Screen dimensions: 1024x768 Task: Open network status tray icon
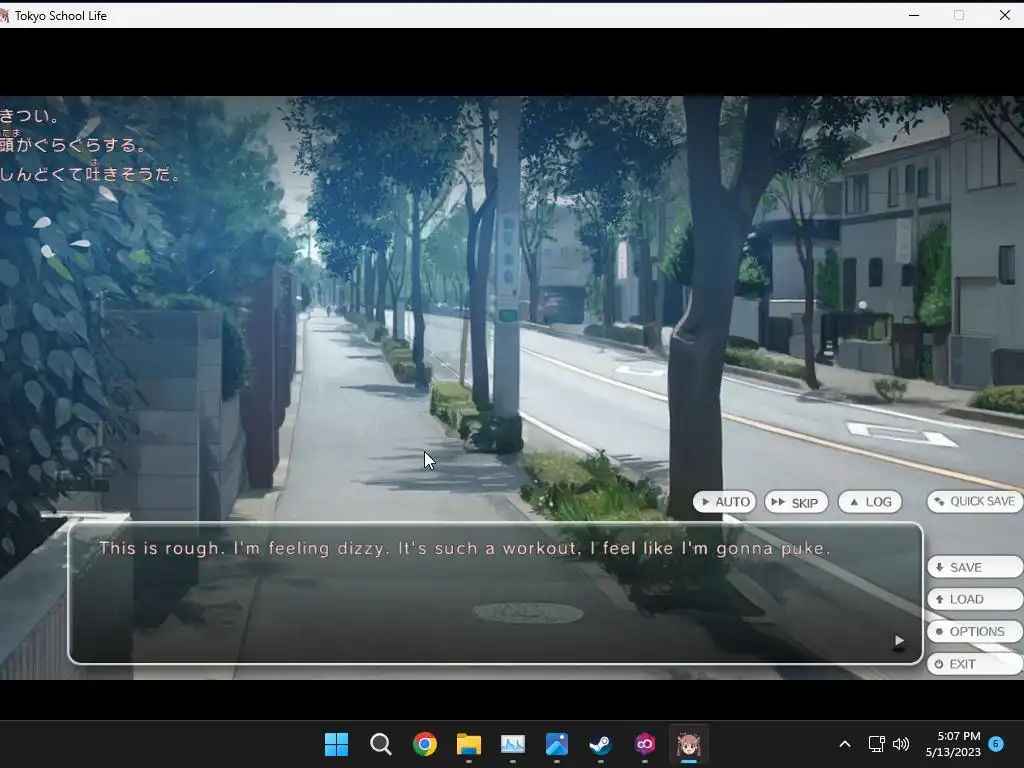[x=876, y=744]
